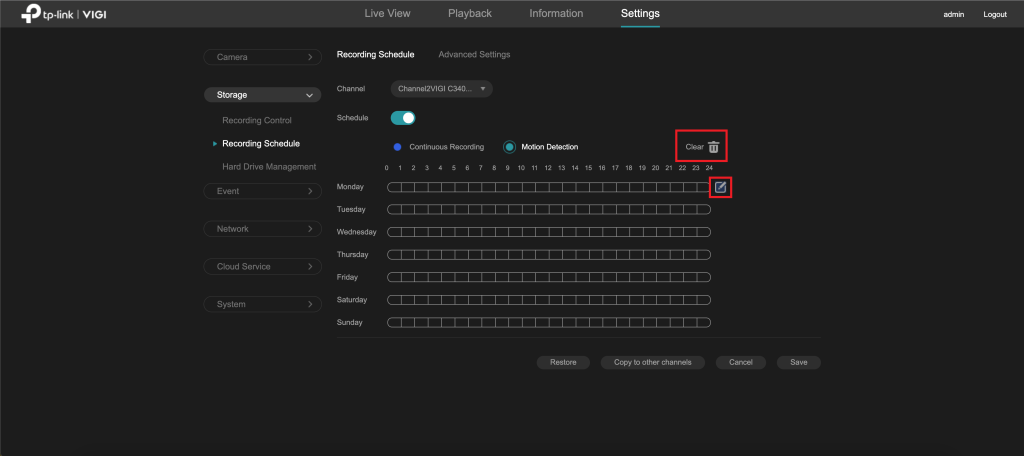Click the Sunday schedule timeline bar
1024x456 pixels.
(x=549, y=323)
